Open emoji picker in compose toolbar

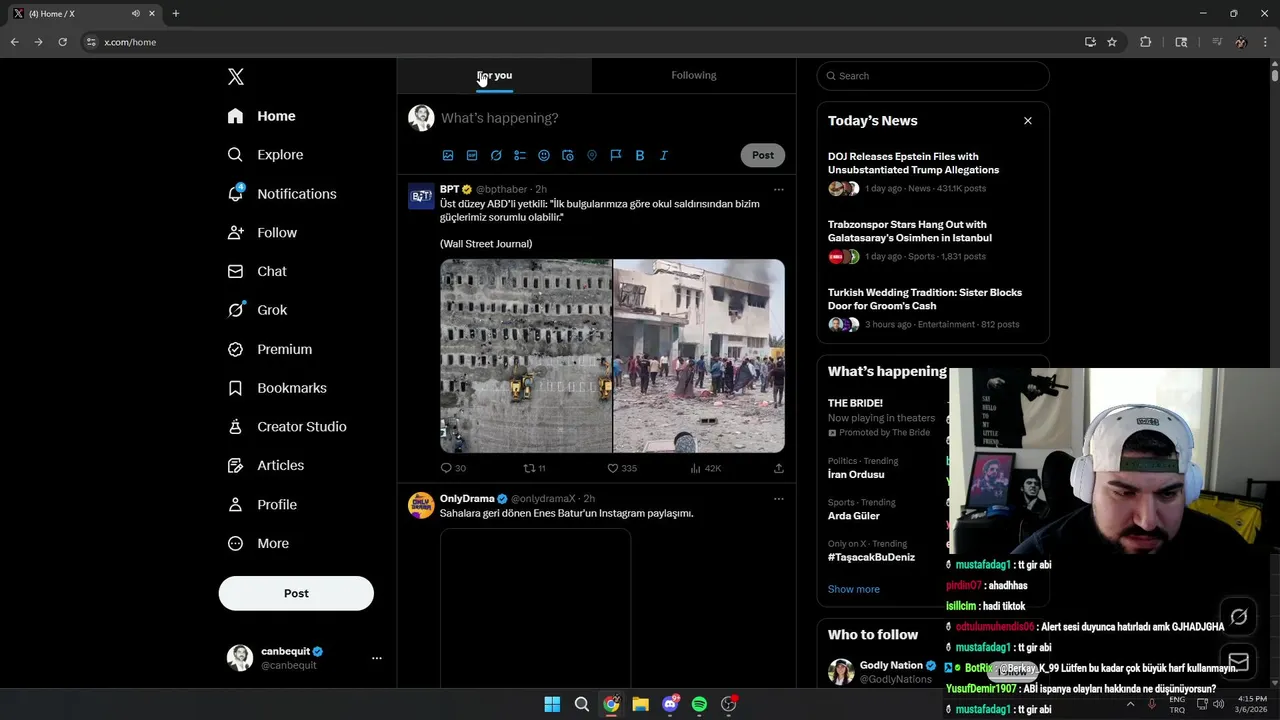pyautogui.click(x=544, y=155)
